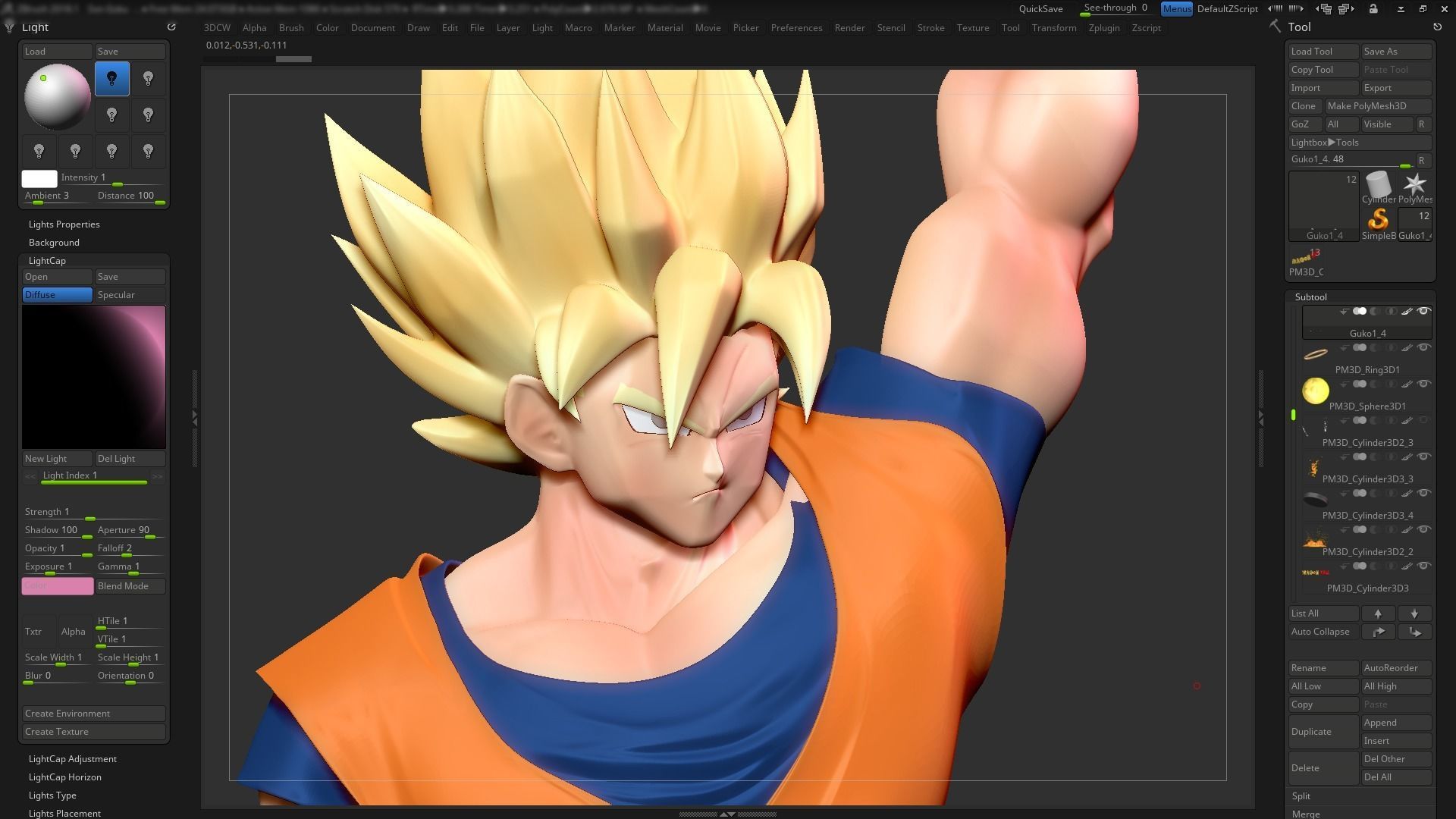Click the Duplicate subtool button
The width and height of the screenshot is (1456, 819).
pos(1323,732)
